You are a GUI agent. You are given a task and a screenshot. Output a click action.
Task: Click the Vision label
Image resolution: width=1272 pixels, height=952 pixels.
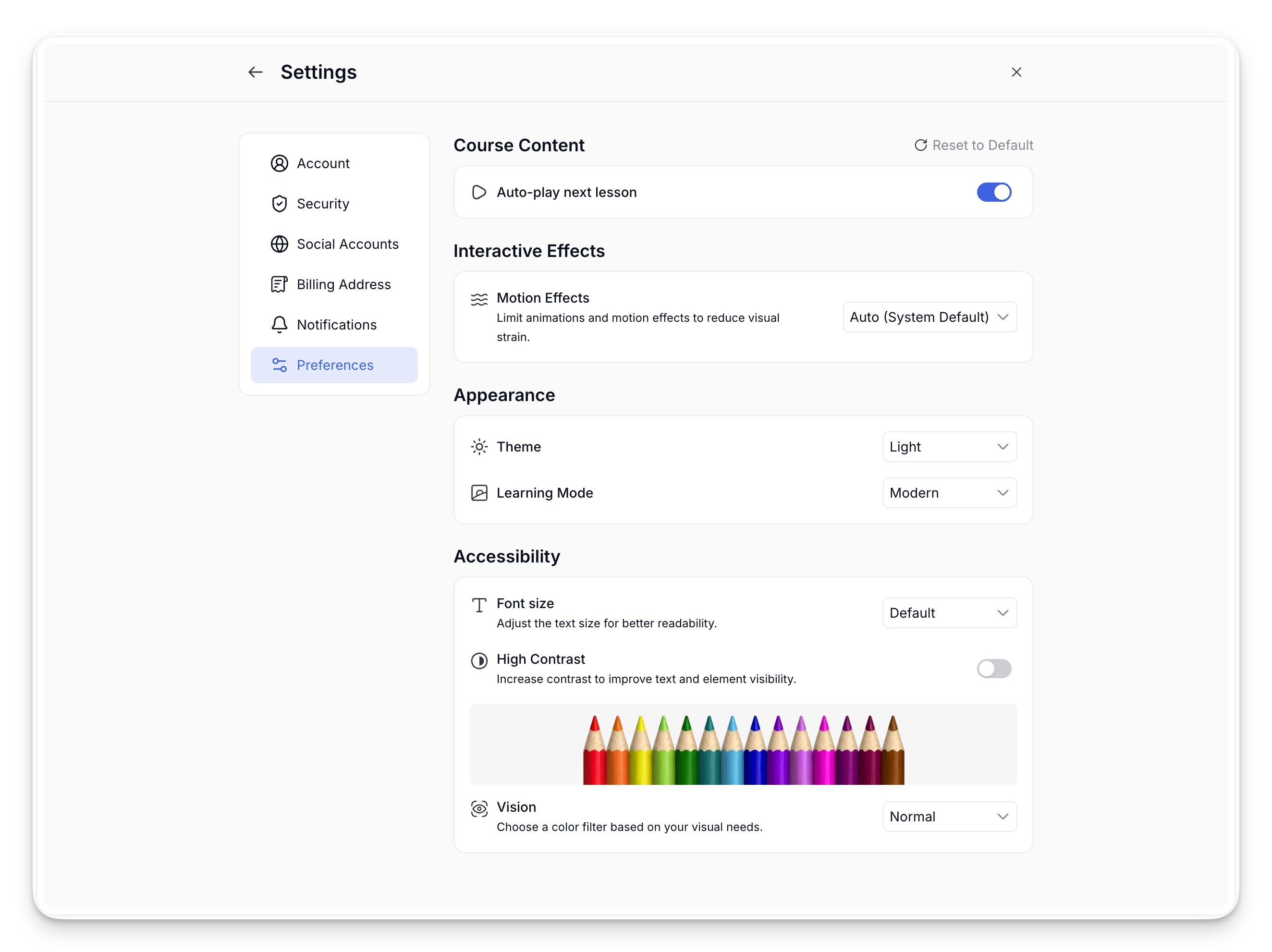(x=516, y=807)
